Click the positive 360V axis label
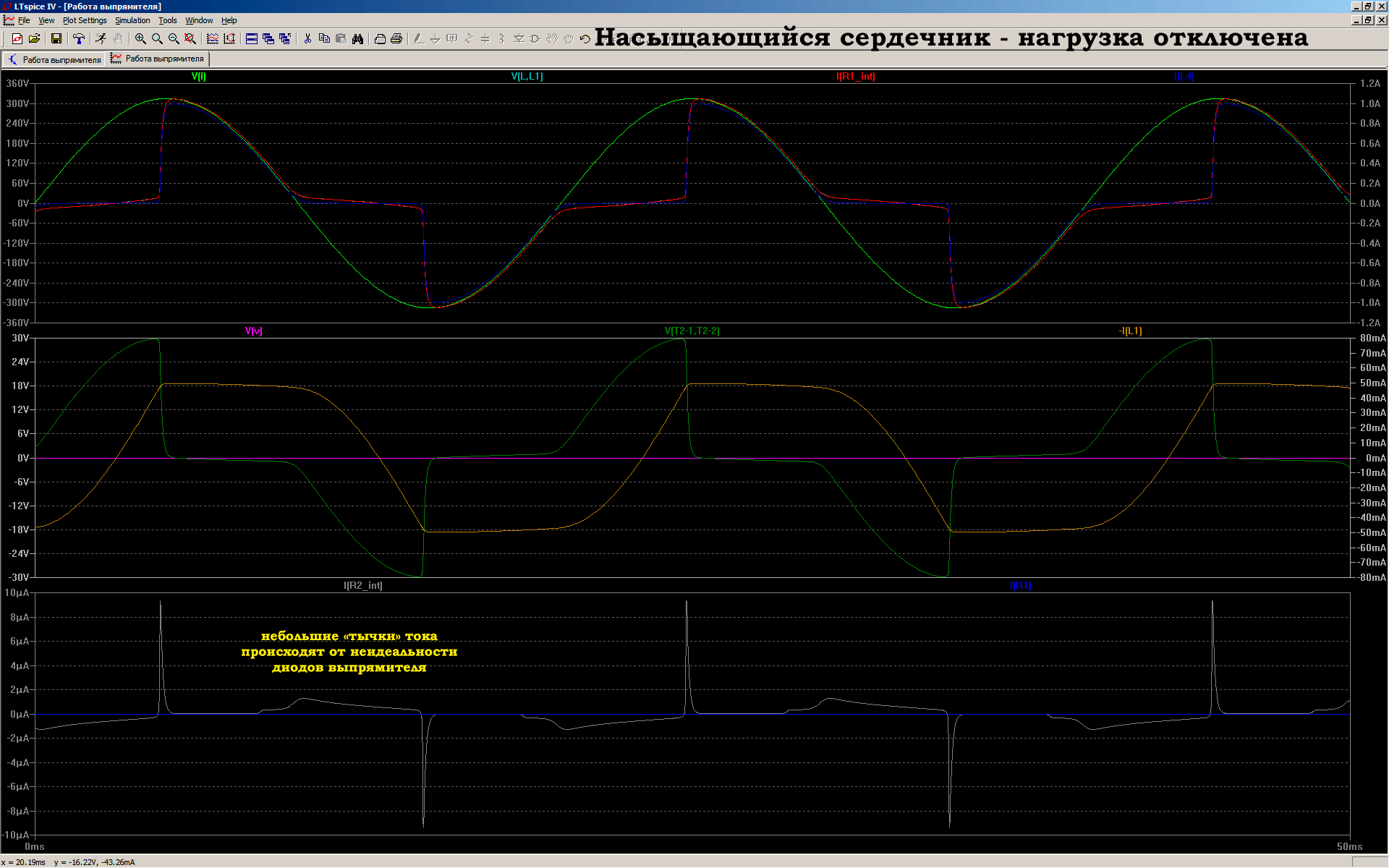The width and height of the screenshot is (1389, 868). (17, 83)
